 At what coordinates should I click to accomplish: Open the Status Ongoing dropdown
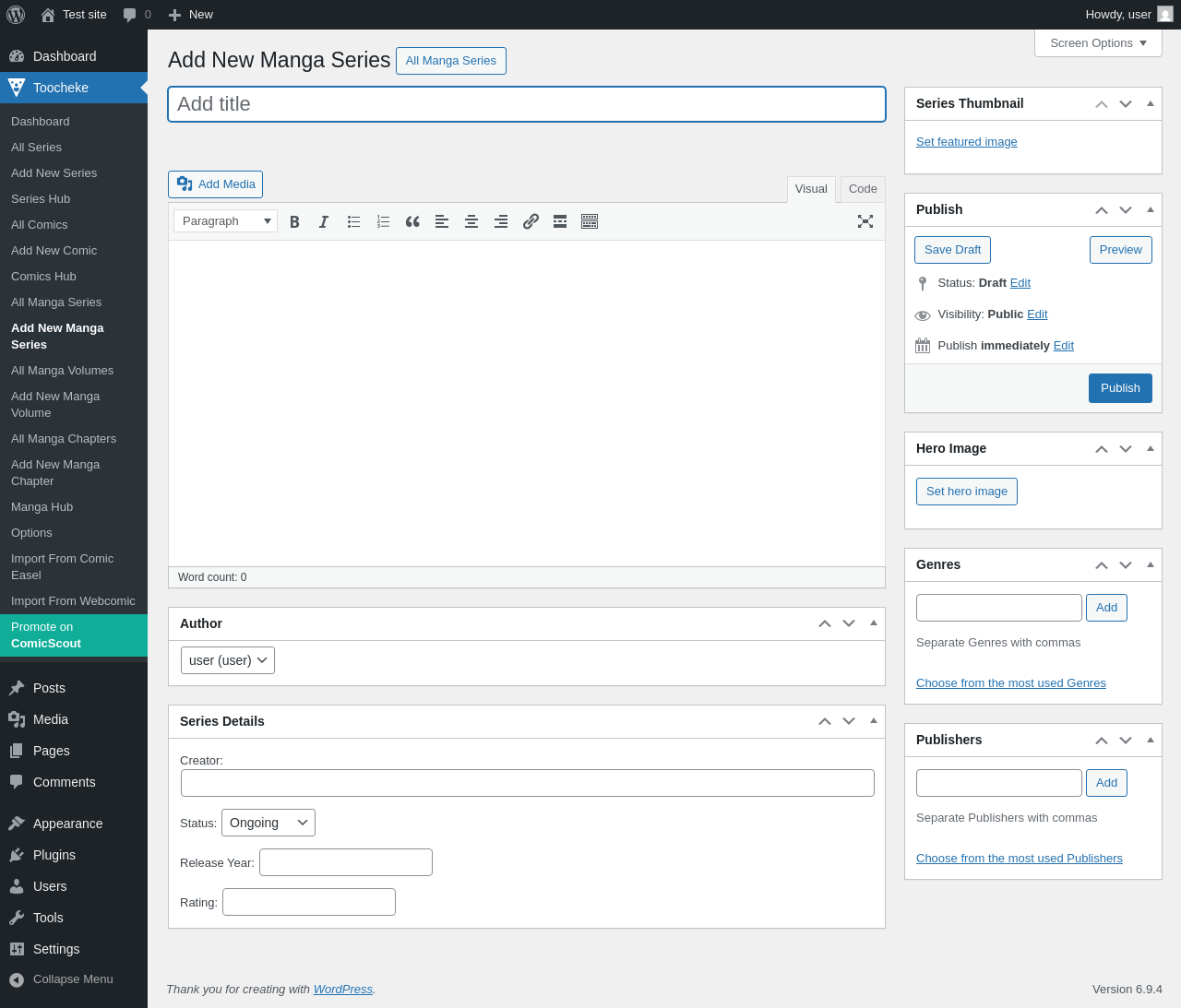[x=268, y=823]
